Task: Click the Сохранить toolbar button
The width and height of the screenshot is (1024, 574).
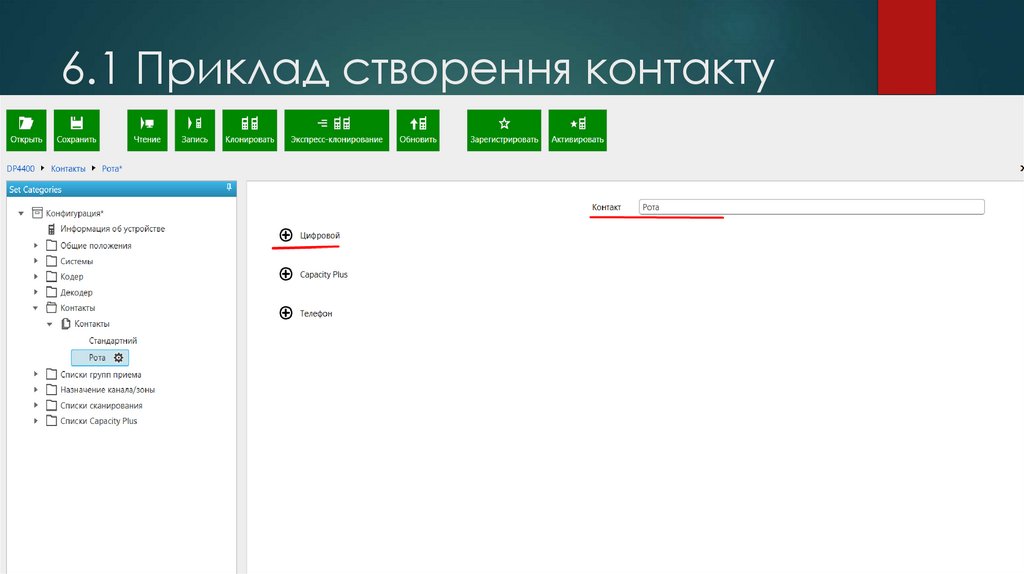Action: coord(76,130)
